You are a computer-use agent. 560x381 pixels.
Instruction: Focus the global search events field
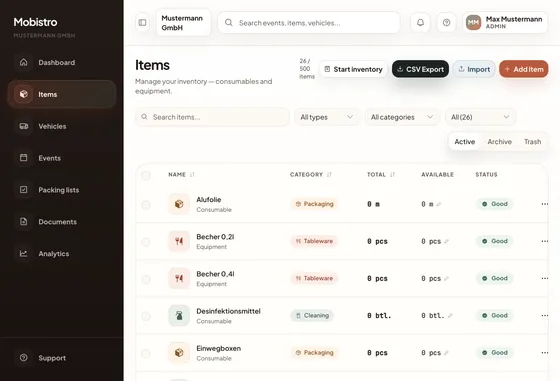pos(309,23)
